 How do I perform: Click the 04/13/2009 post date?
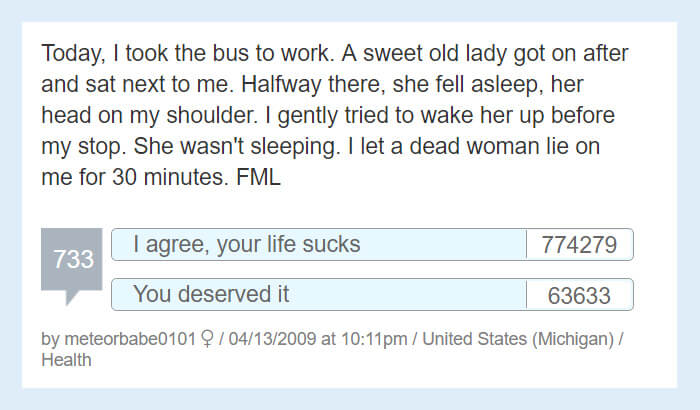click(x=272, y=339)
